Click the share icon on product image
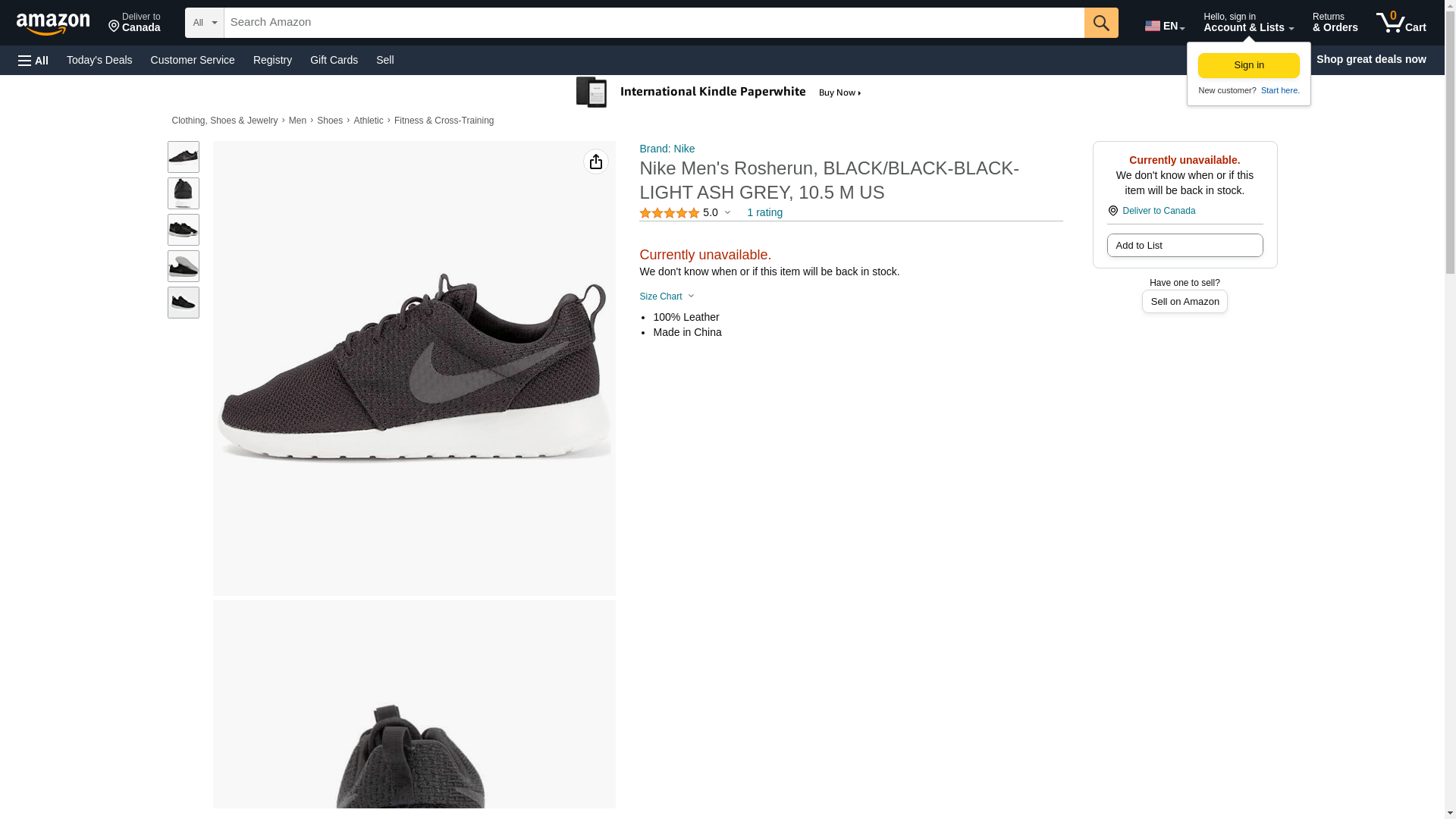The image size is (1456, 819). point(595,162)
